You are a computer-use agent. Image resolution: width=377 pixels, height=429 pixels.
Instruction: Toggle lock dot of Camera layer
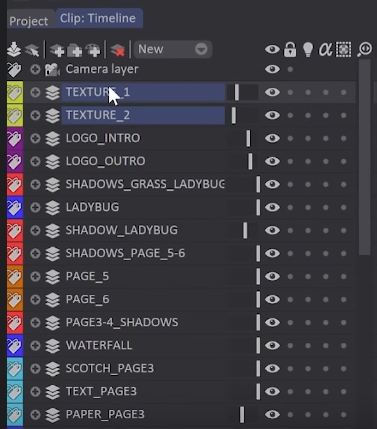(x=290, y=69)
